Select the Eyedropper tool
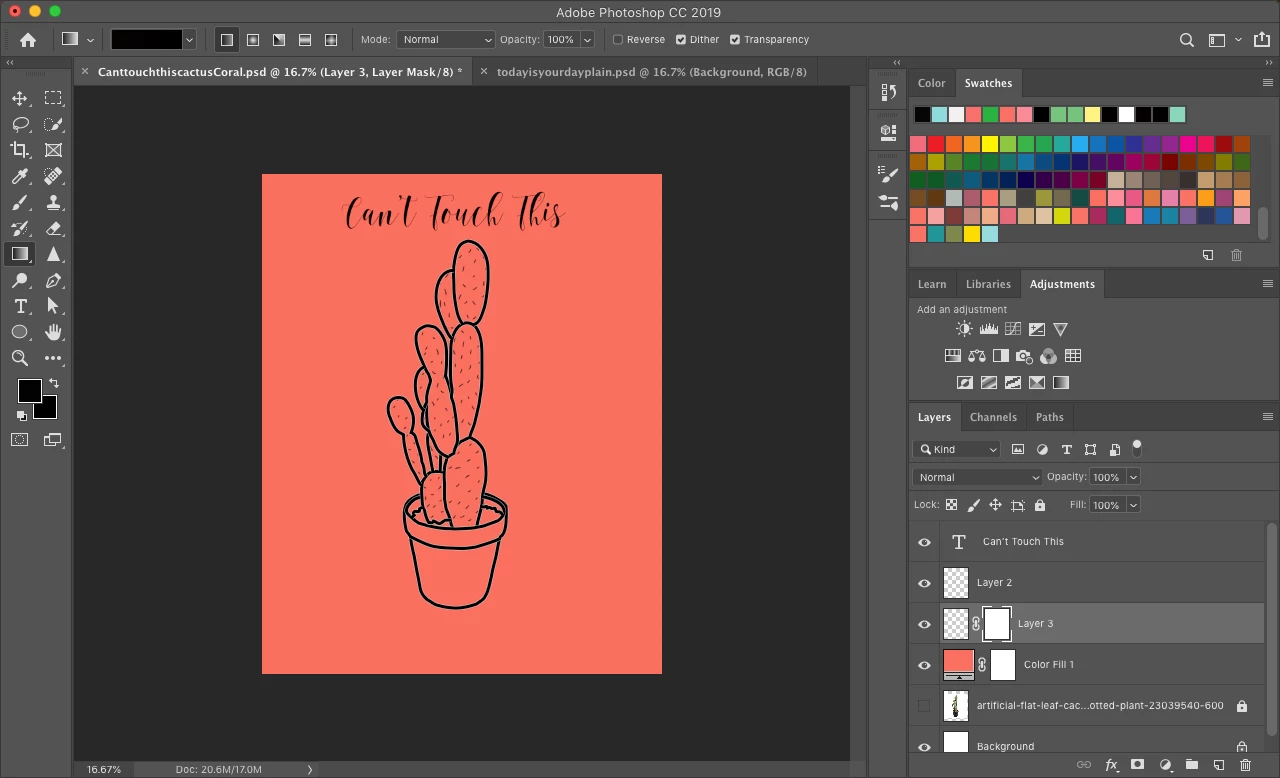The image size is (1280, 778). tap(20, 176)
